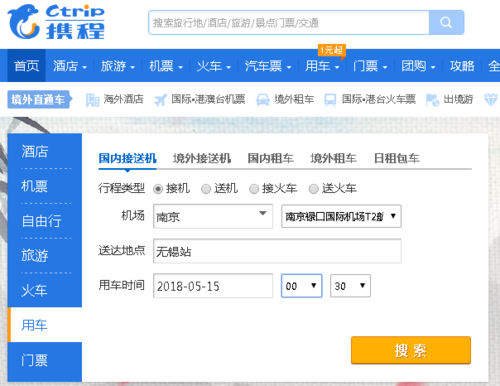The height and width of the screenshot is (386, 500).
Task: Switch to the 日租包车 tab
Action: (x=396, y=158)
